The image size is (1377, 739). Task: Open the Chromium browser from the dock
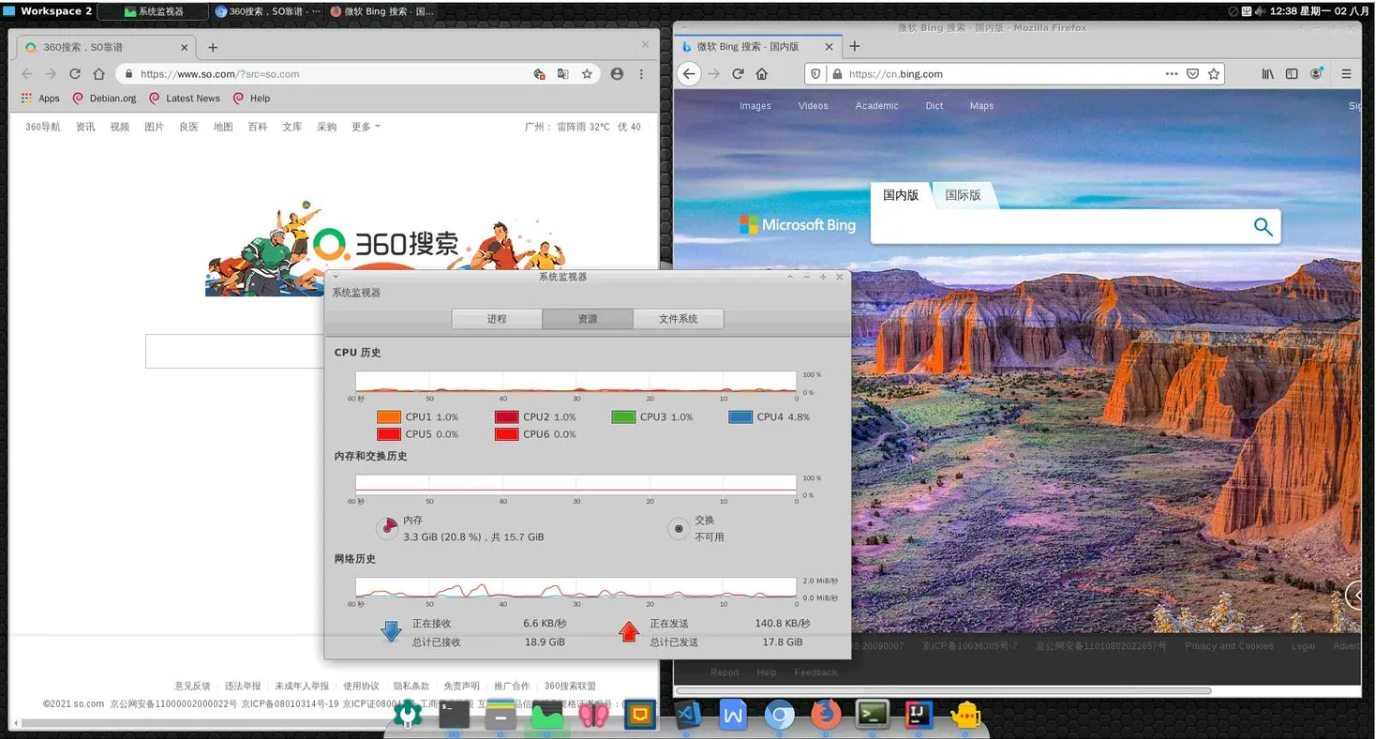(x=779, y=714)
